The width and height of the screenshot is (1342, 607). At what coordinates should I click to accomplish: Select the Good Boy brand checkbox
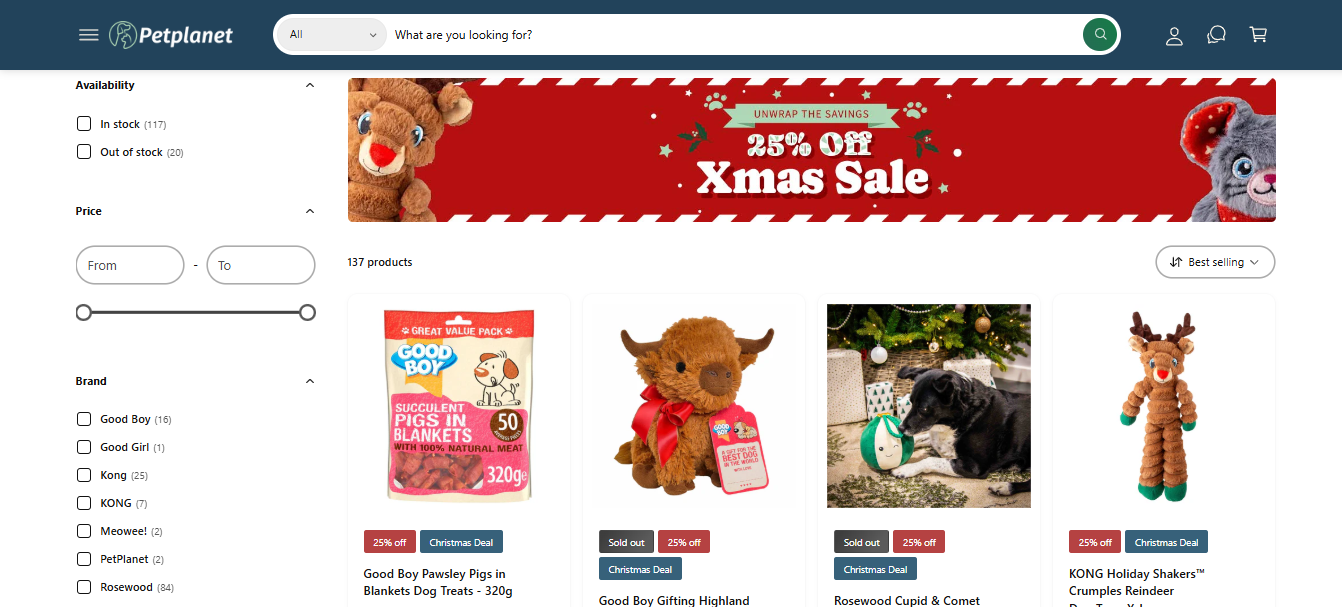click(x=84, y=419)
